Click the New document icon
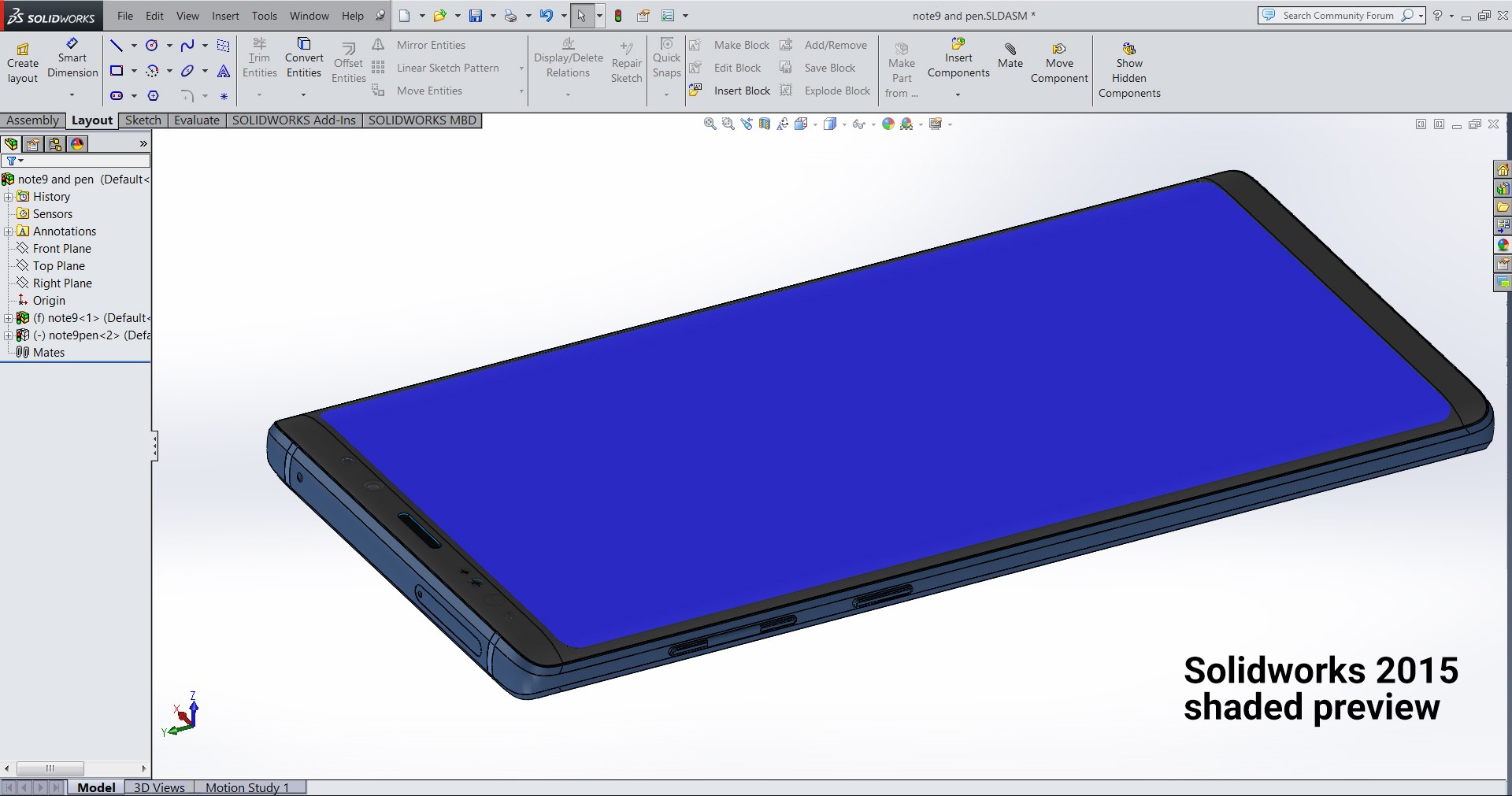 (x=405, y=16)
